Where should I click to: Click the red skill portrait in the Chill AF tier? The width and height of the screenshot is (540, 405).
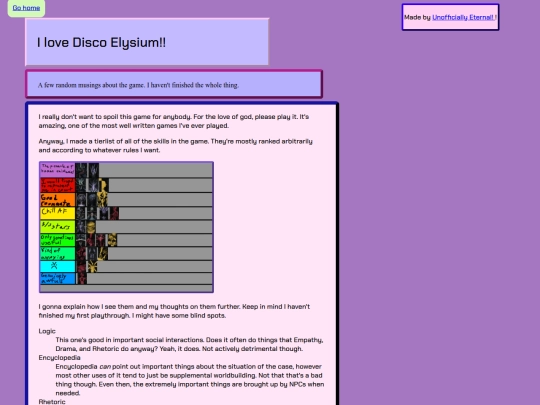pyautogui.click(x=115, y=213)
